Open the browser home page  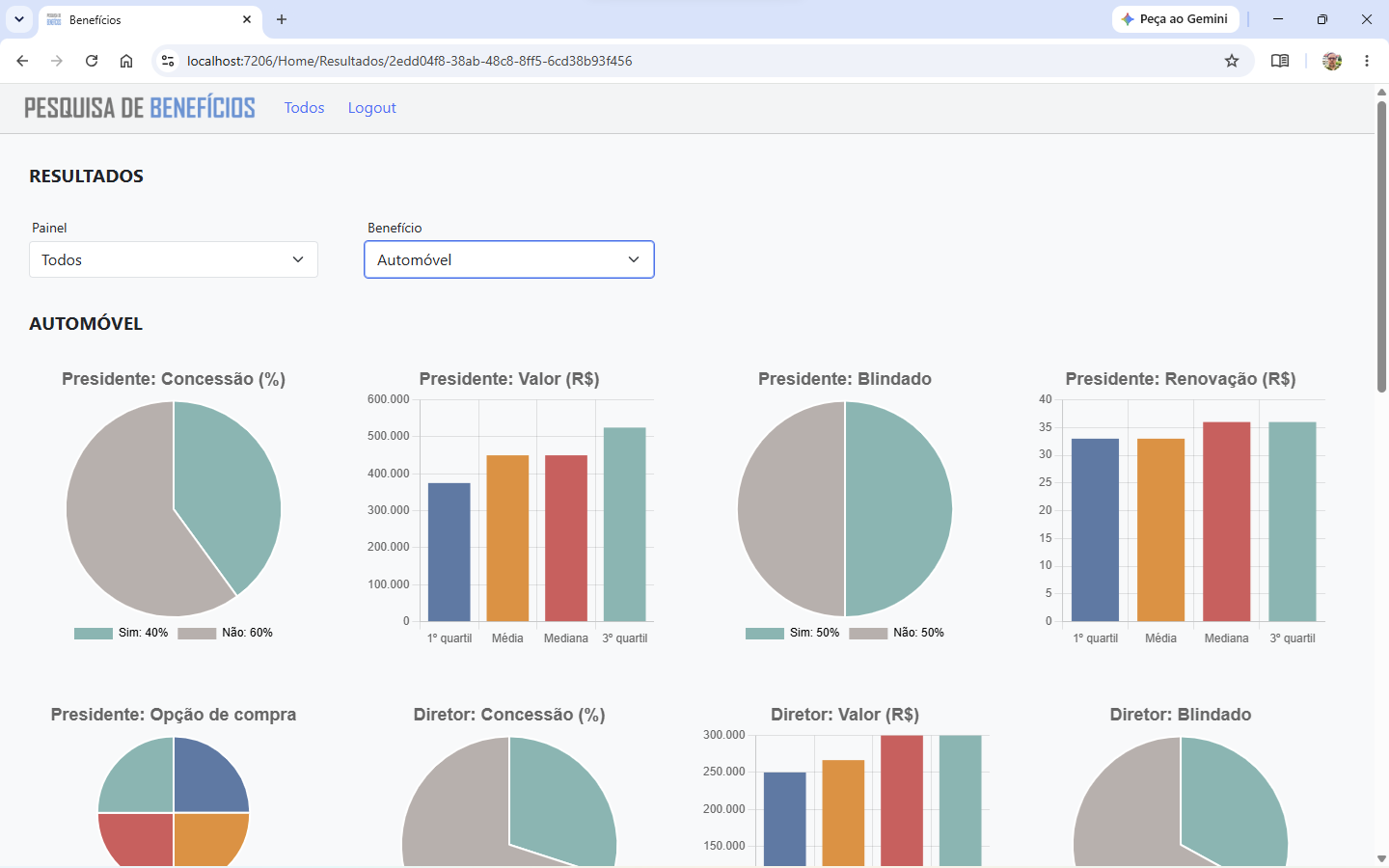126,61
